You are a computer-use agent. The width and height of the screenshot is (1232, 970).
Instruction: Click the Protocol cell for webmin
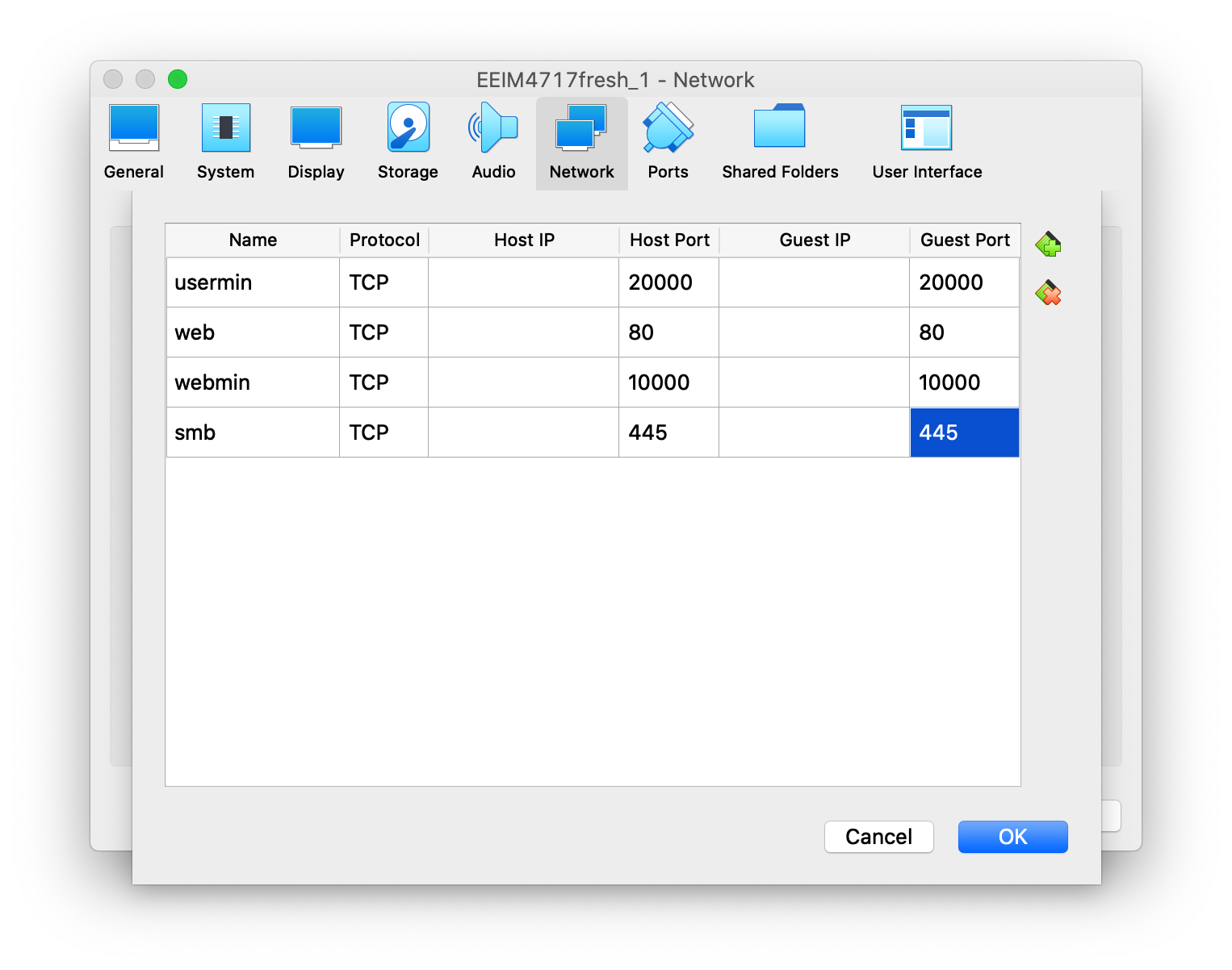tap(383, 383)
